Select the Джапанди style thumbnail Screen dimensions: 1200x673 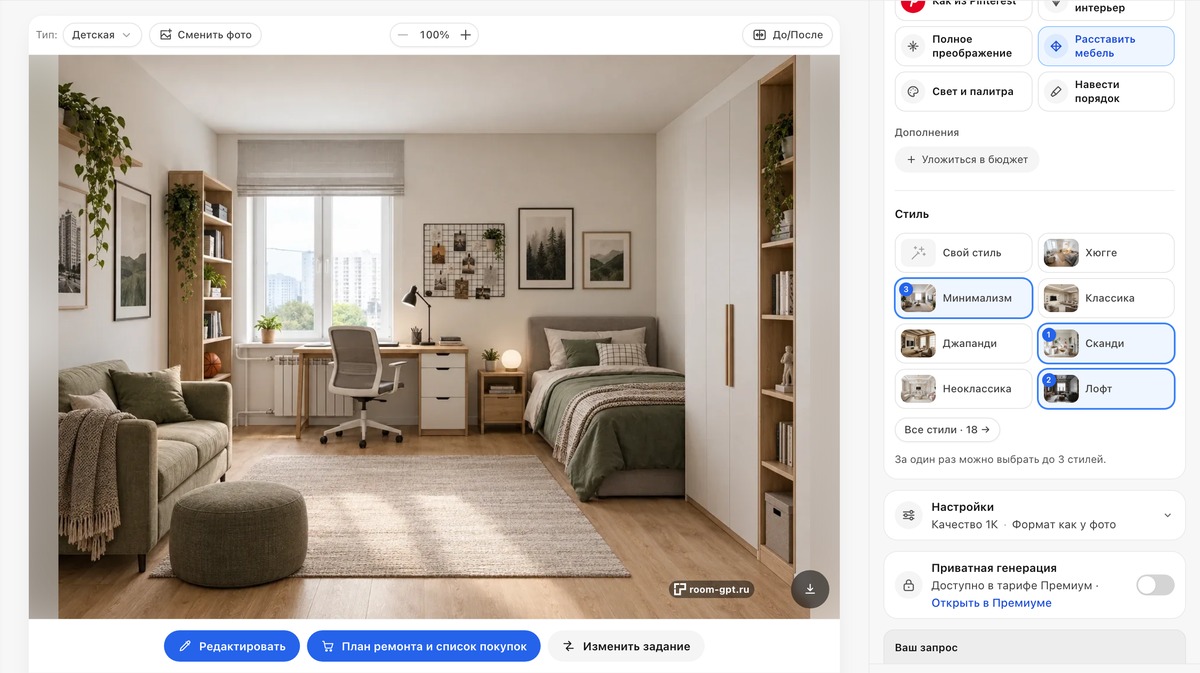click(918, 343)
